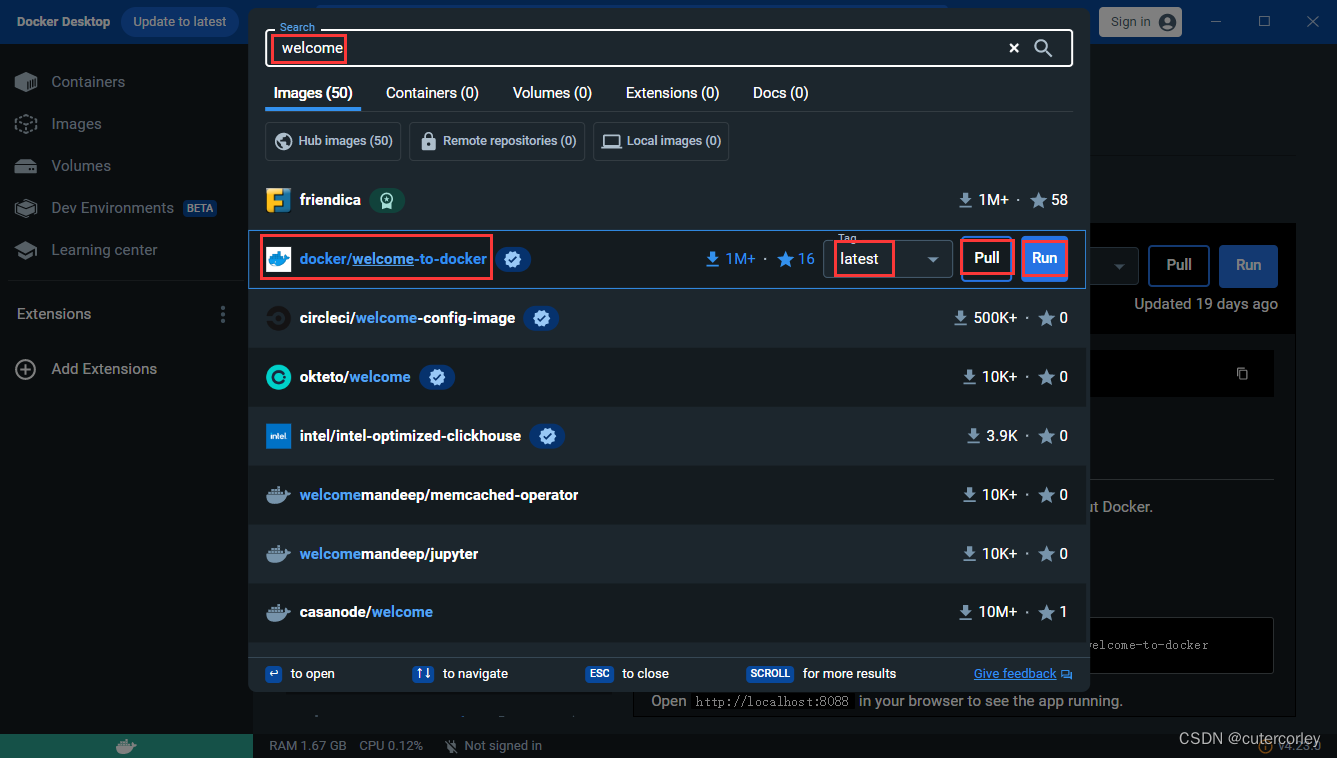Switch to Extensions (0) tab
Viewport: 1337px width, 758px height.
coord(672,93)
